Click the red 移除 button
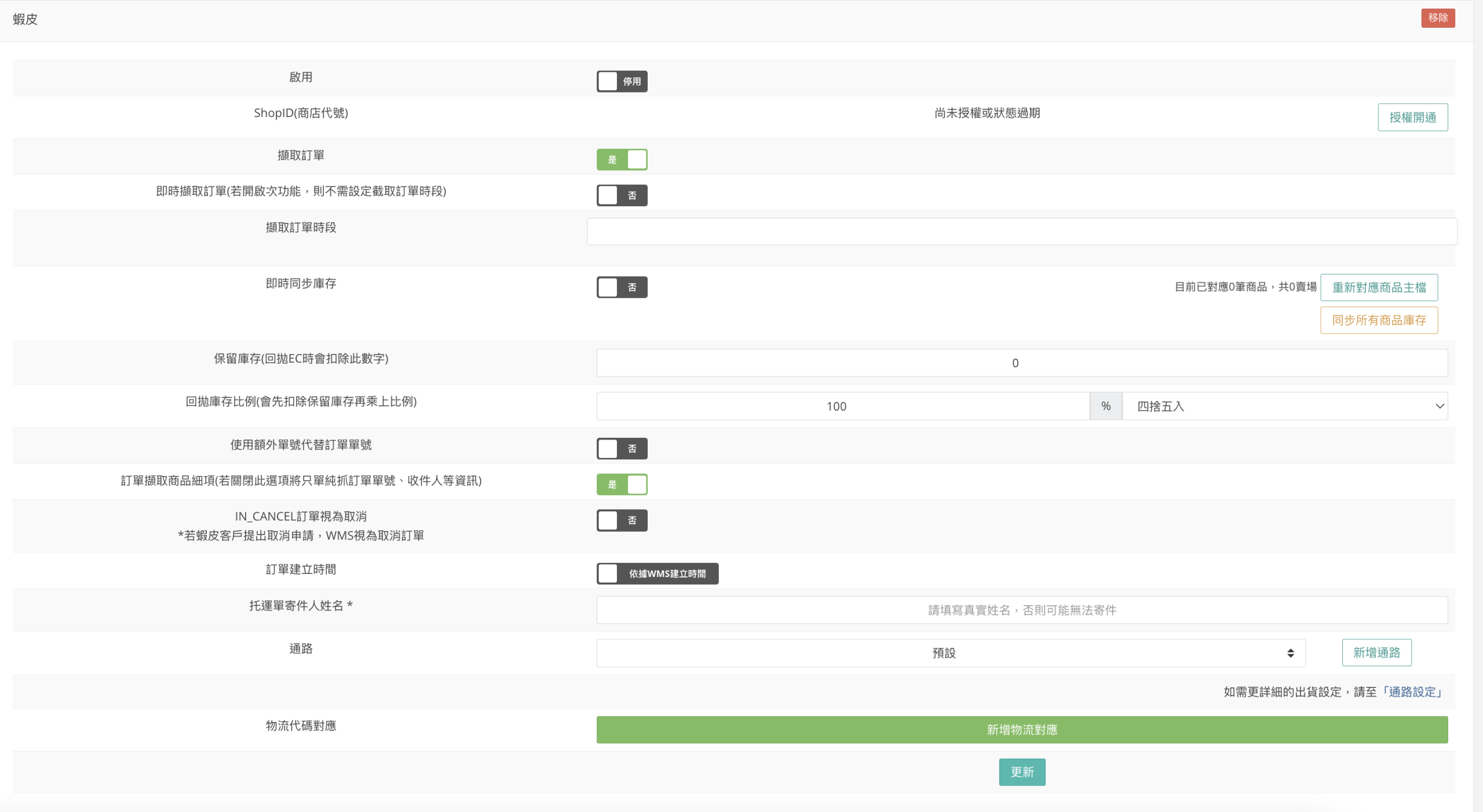 (1437, 18)
